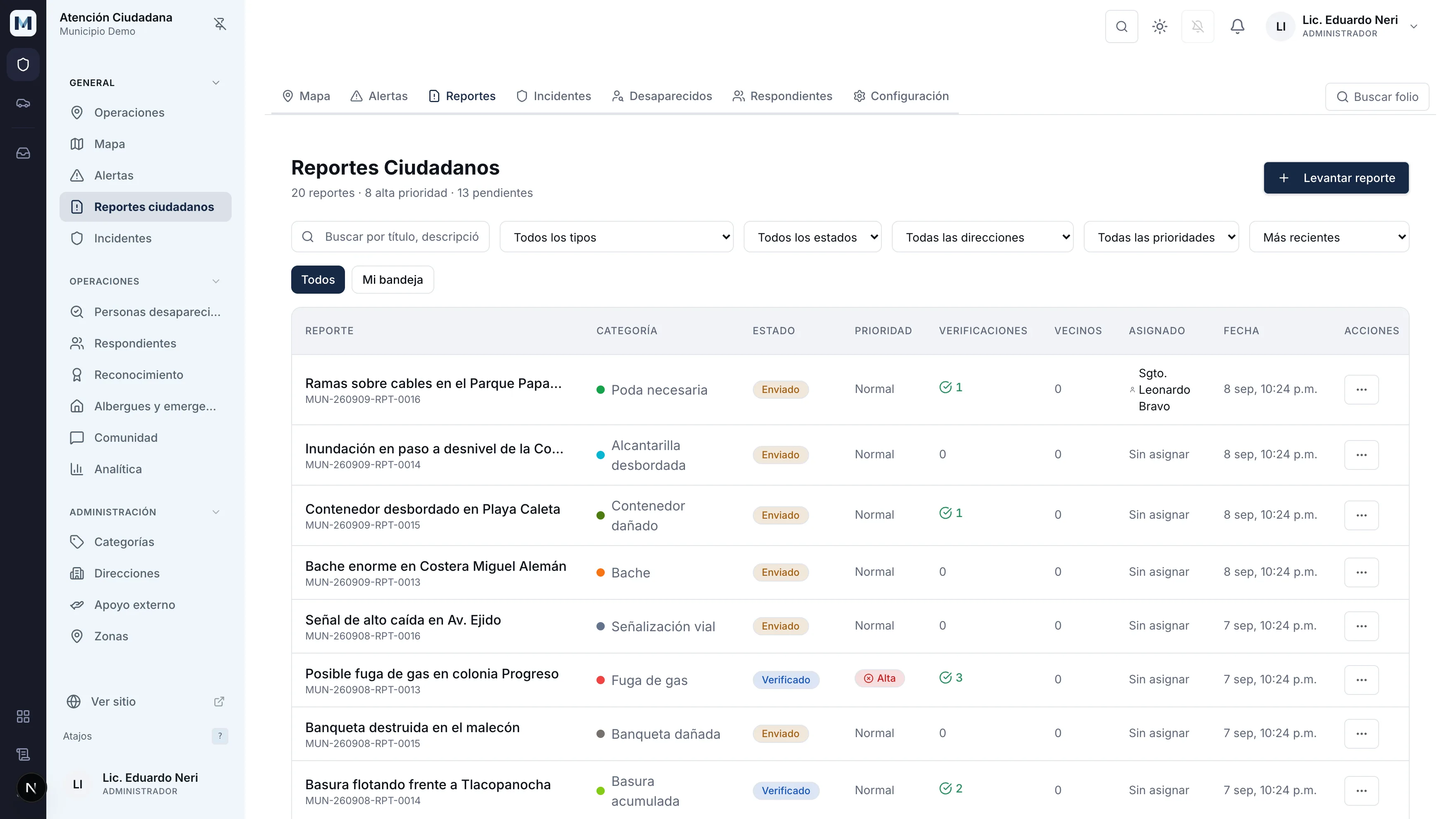Open actions menu for Ramas sobre cables report
This screenshot has width=1456, height=819.
[x=1362, y=389]
